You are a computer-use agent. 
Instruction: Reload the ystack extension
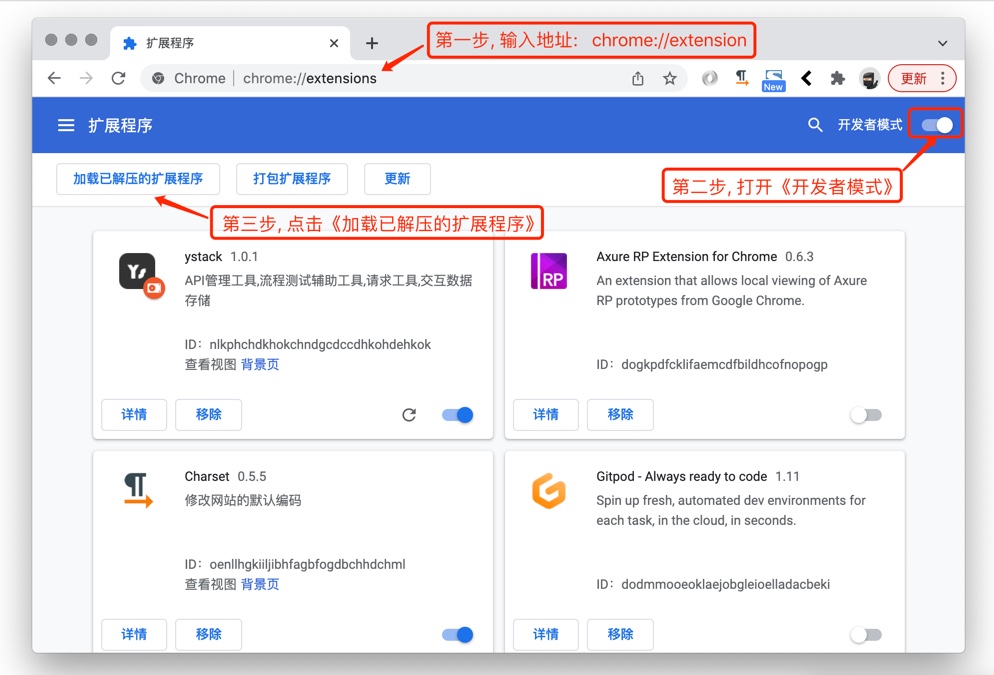409,415
